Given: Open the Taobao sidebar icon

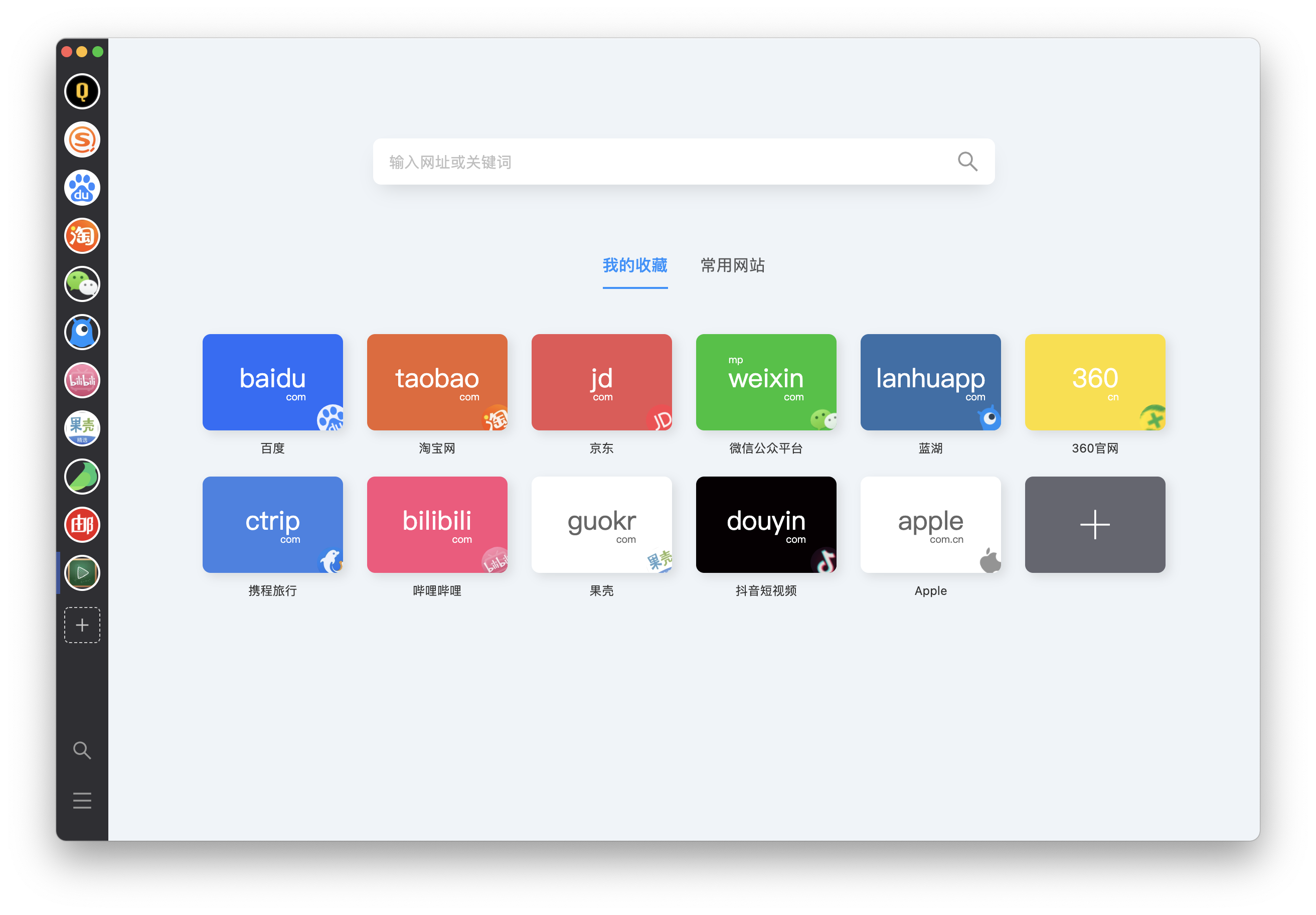Looking at the screenshot, I should pos(82,236).
